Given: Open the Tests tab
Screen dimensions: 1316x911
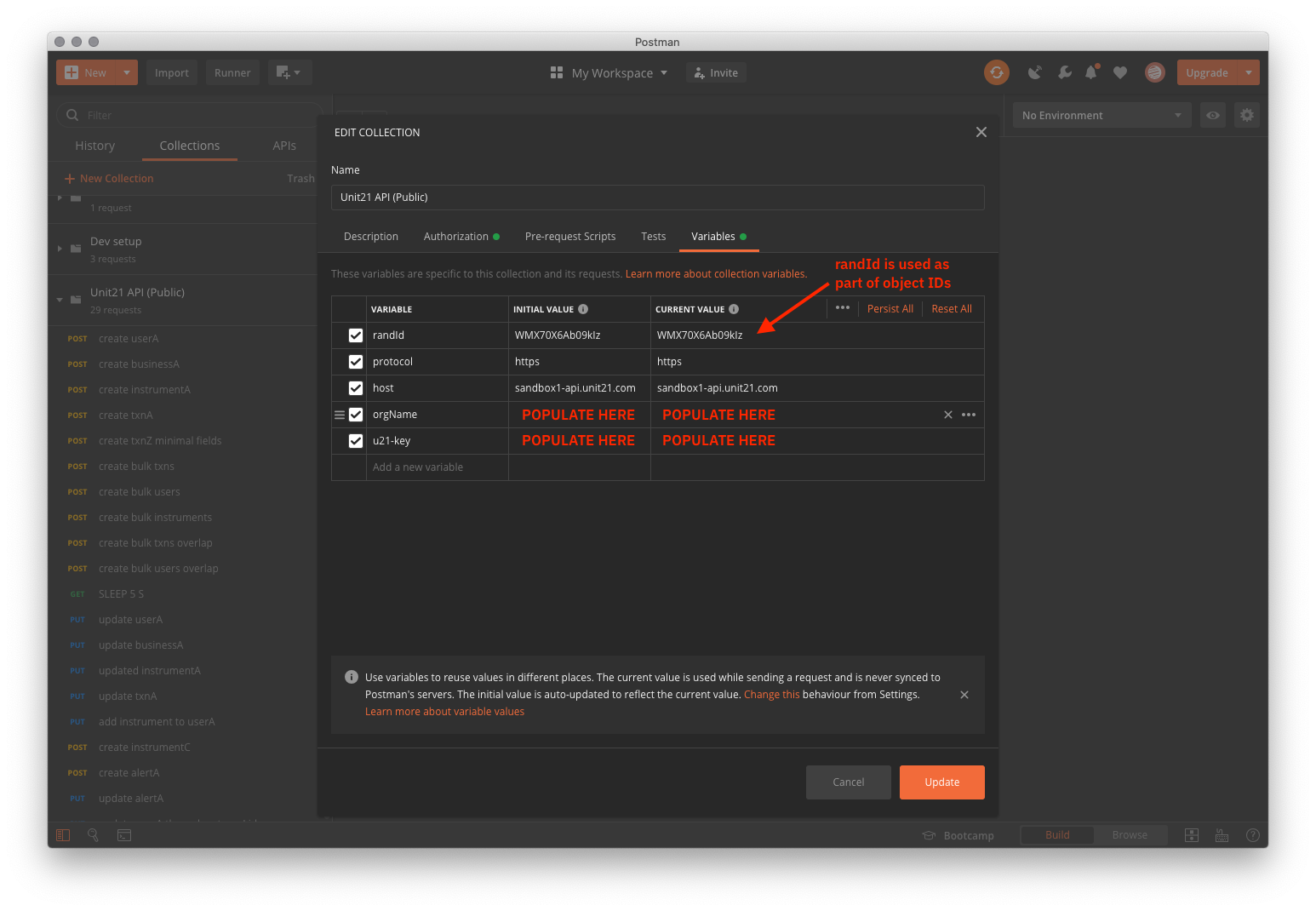Looking at the screenshot, I should 654,237.
